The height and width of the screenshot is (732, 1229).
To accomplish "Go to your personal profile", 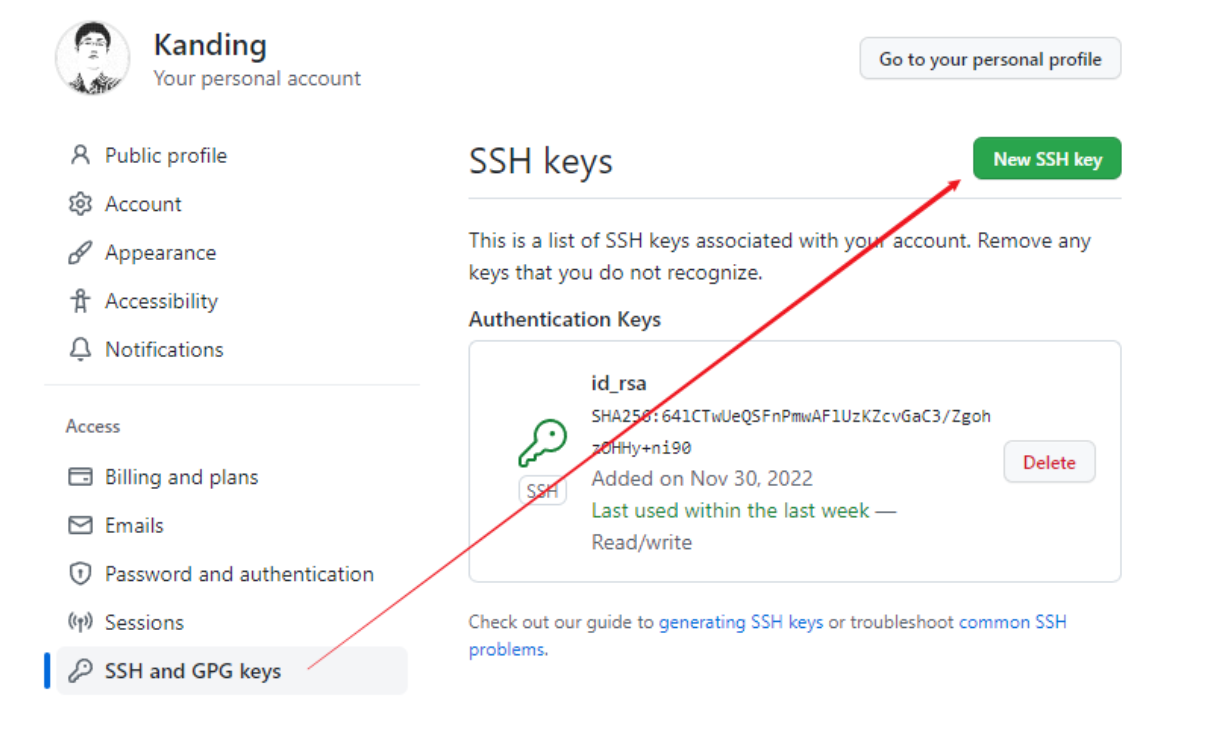I will point(990,59).
